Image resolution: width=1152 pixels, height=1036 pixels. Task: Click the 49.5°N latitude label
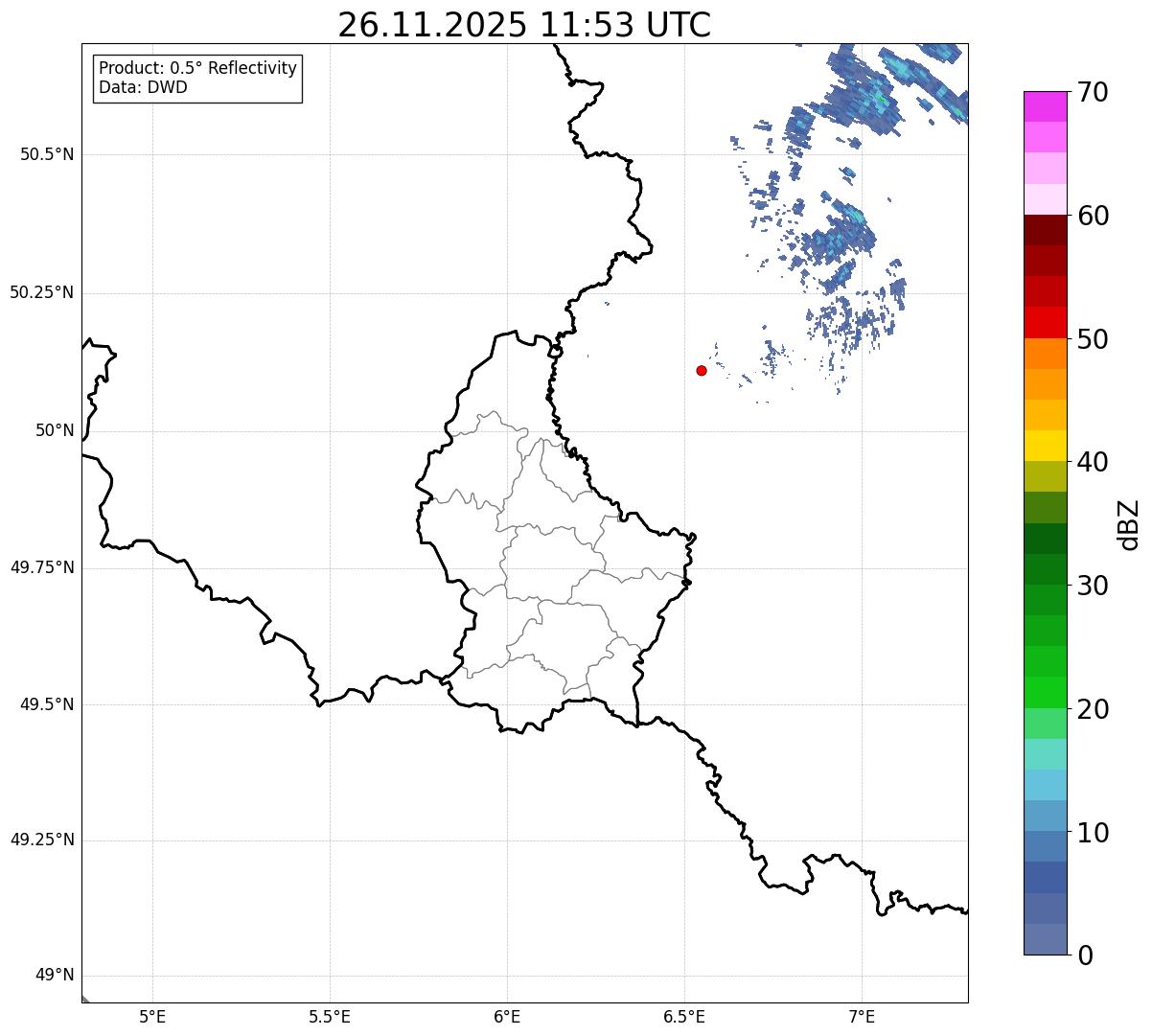pos(47,704)
